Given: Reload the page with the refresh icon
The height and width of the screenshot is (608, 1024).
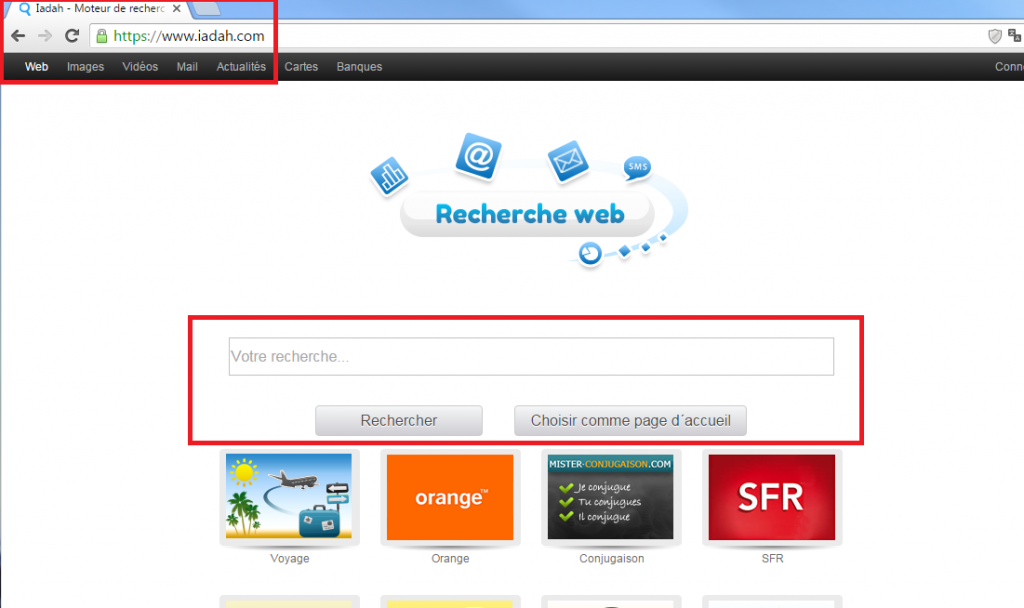Looking at the screenshot, I should tap(71, 36).
